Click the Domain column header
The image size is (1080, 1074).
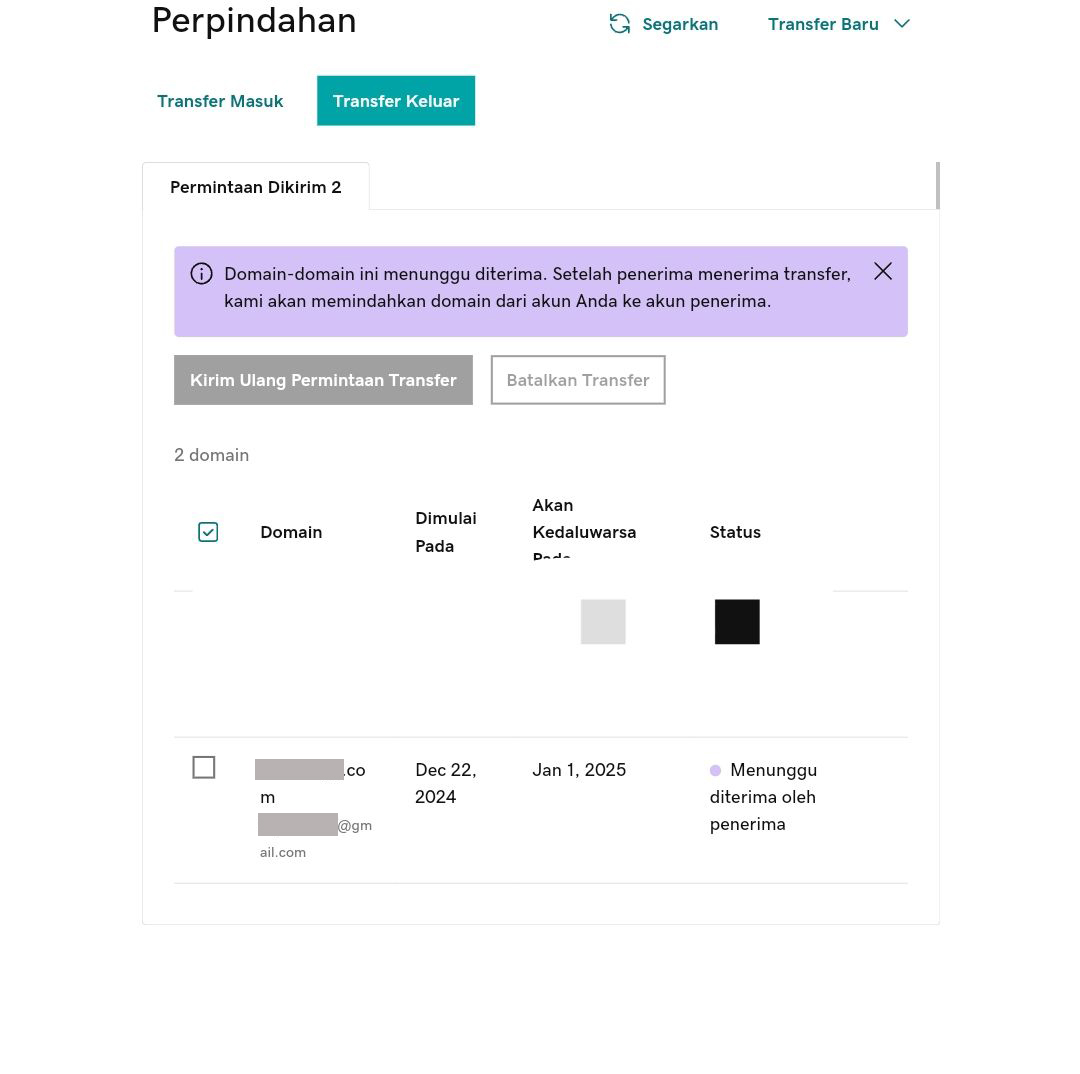click(291, 532)
